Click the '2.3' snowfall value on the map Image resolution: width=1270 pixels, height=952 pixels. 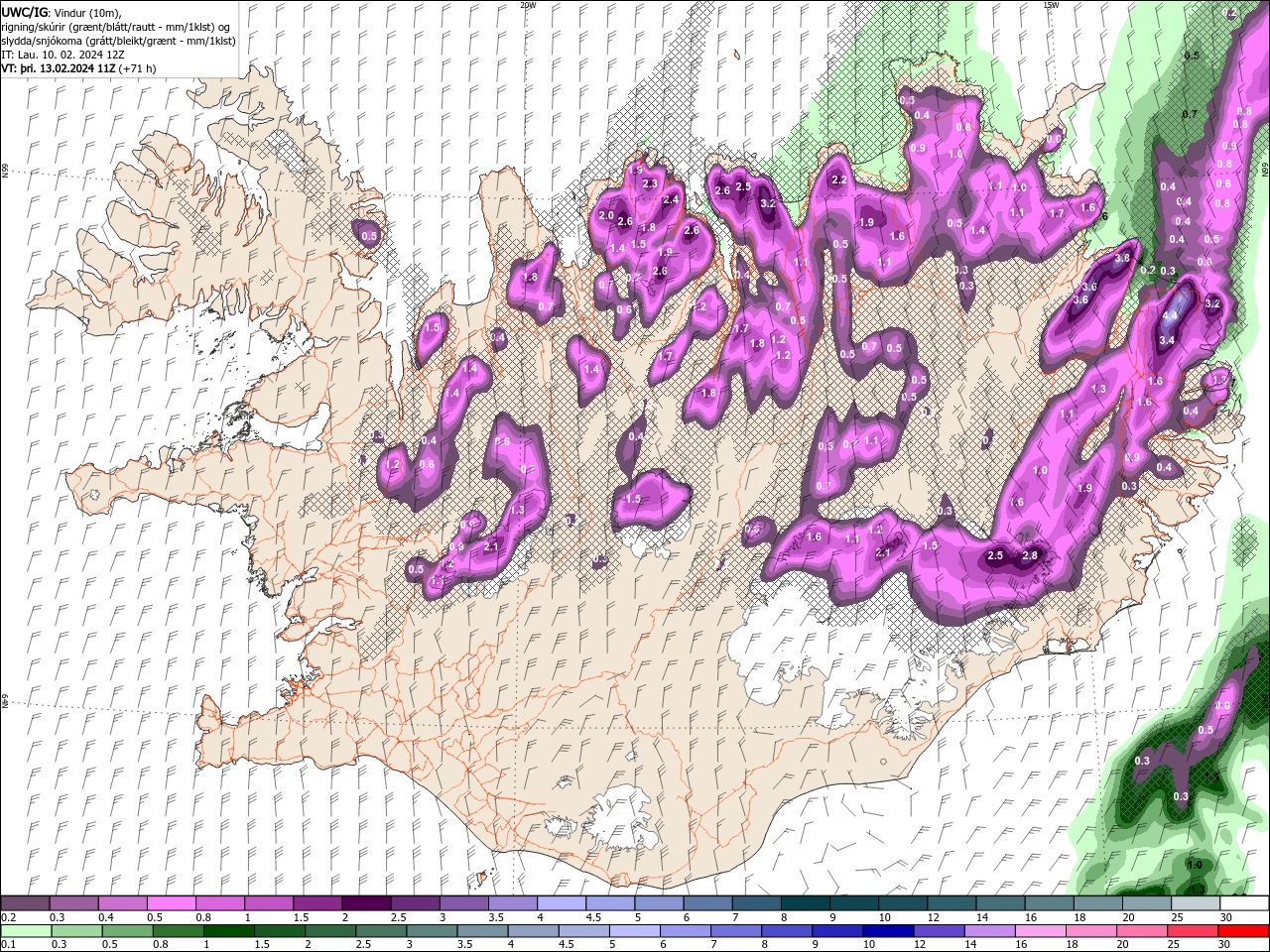click(x=650, y=183)
